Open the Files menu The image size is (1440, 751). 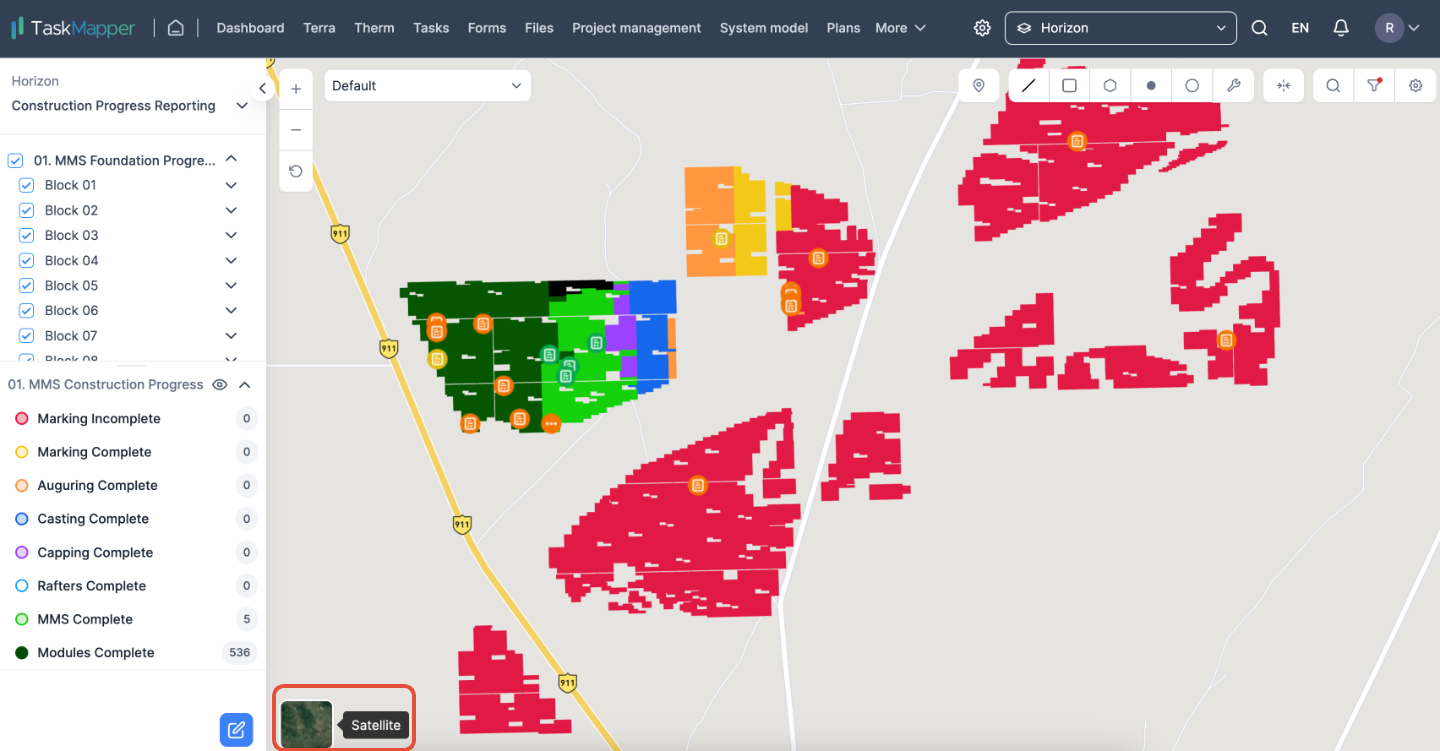point(539,28)
